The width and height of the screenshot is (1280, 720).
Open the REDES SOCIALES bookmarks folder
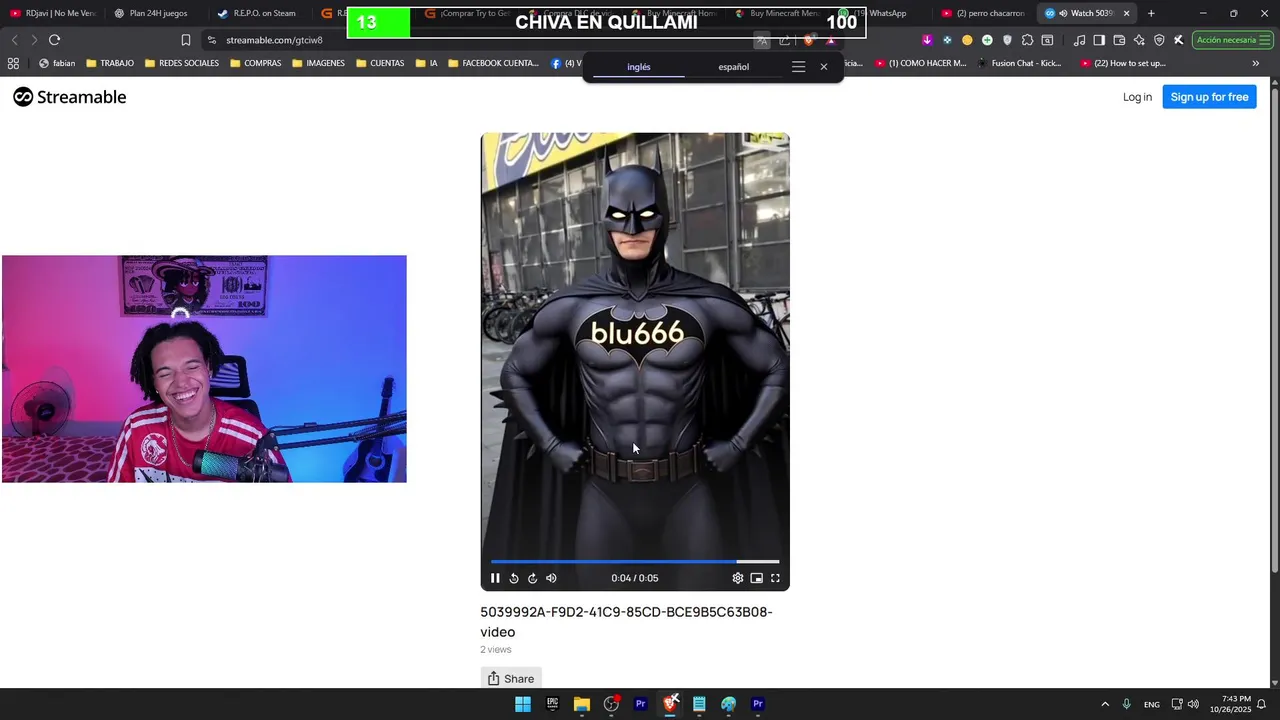point(182,63)
